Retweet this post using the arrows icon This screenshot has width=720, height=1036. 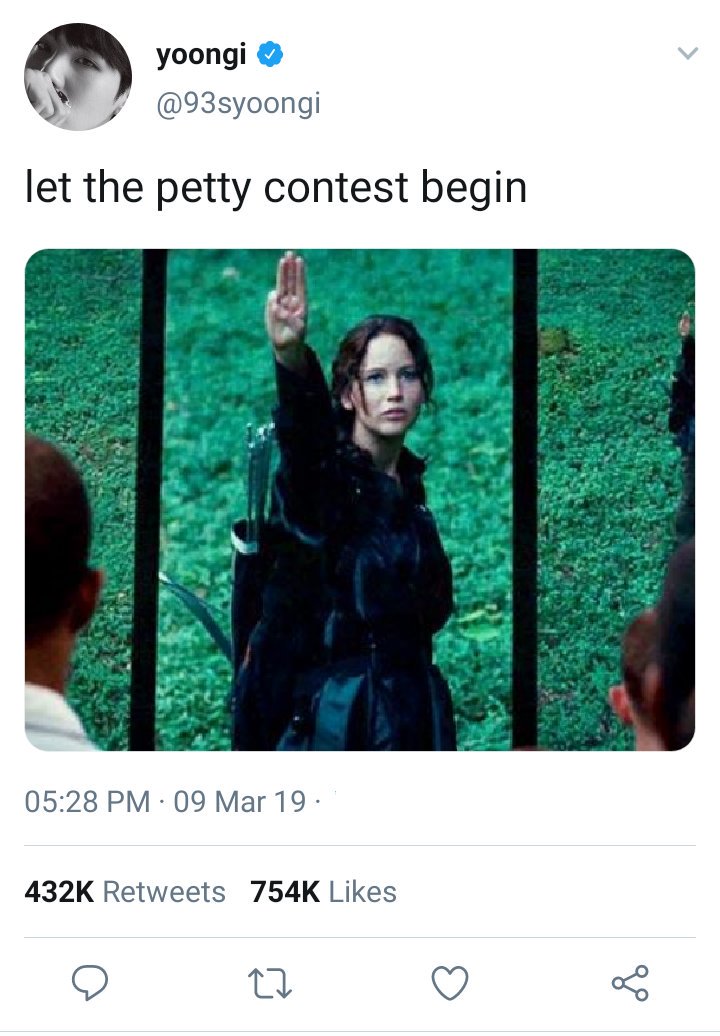tap(270, 983)
